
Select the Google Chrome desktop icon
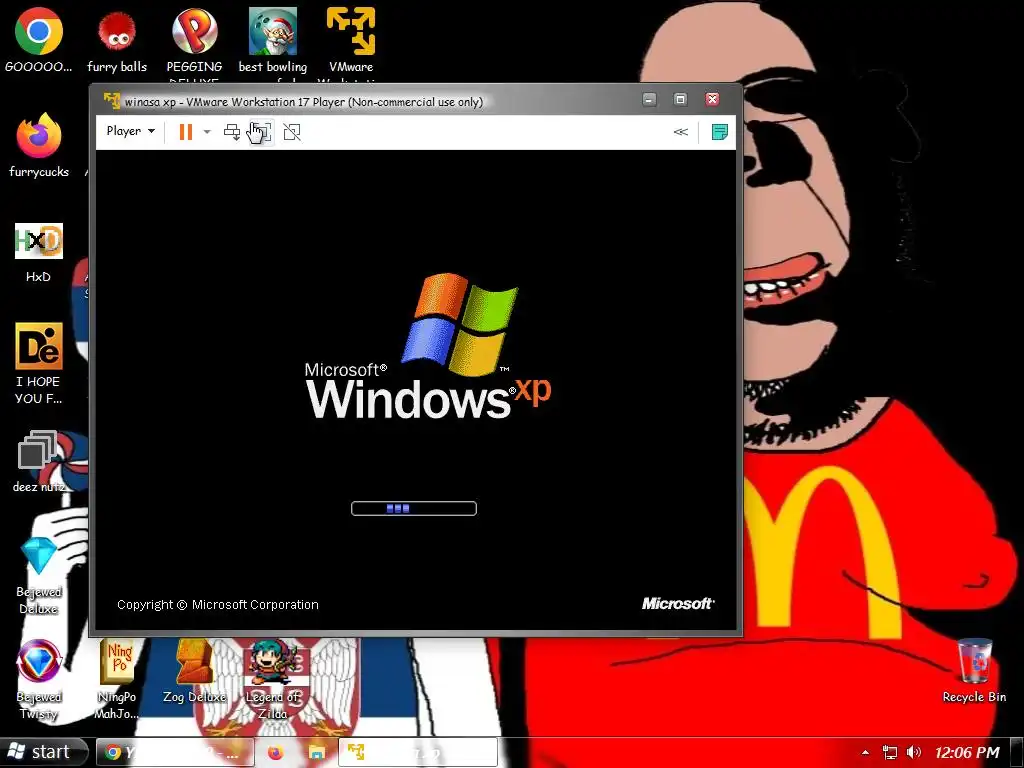coord(39,39)
